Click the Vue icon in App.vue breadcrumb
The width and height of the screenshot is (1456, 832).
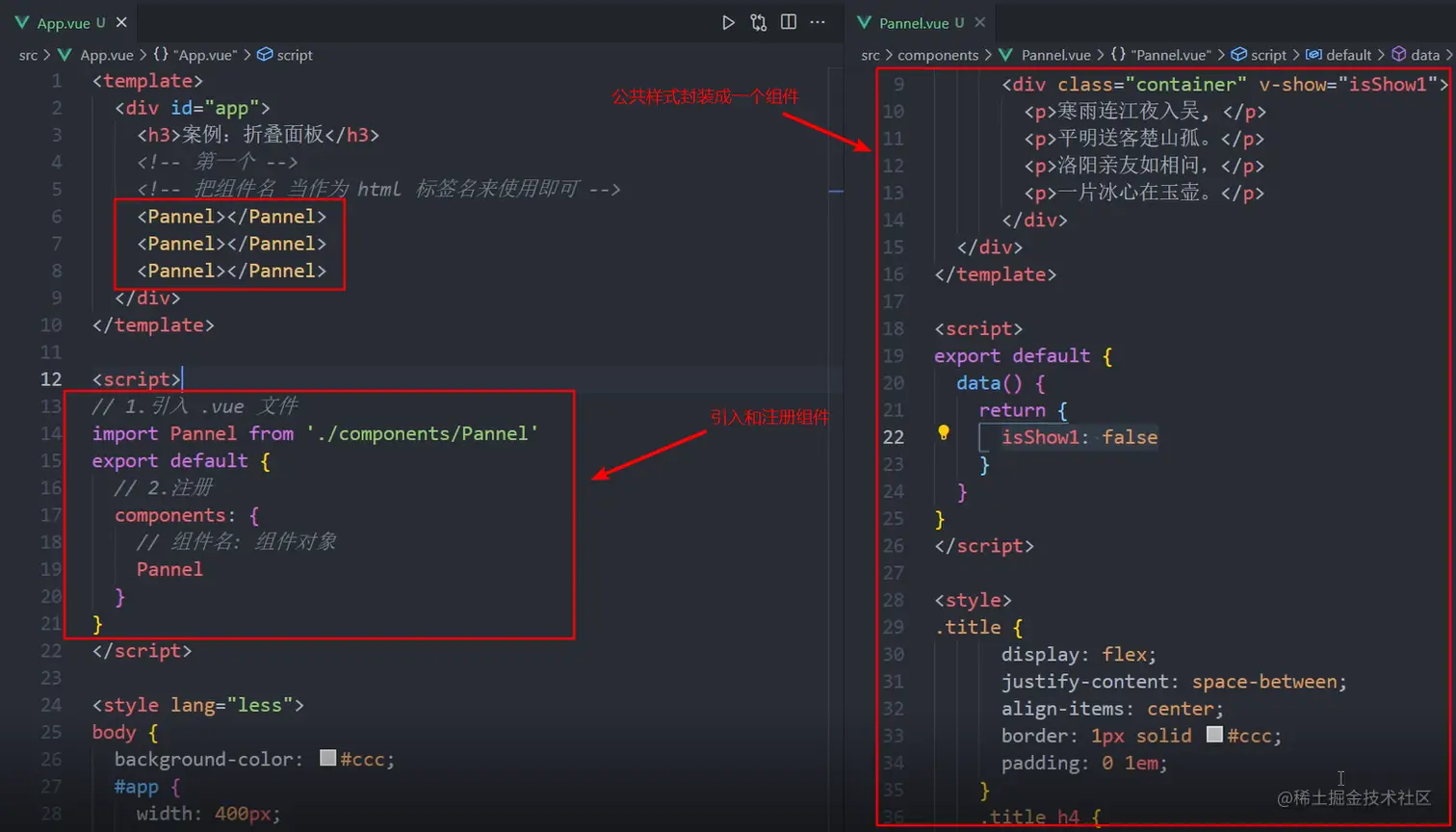(65, 55)
